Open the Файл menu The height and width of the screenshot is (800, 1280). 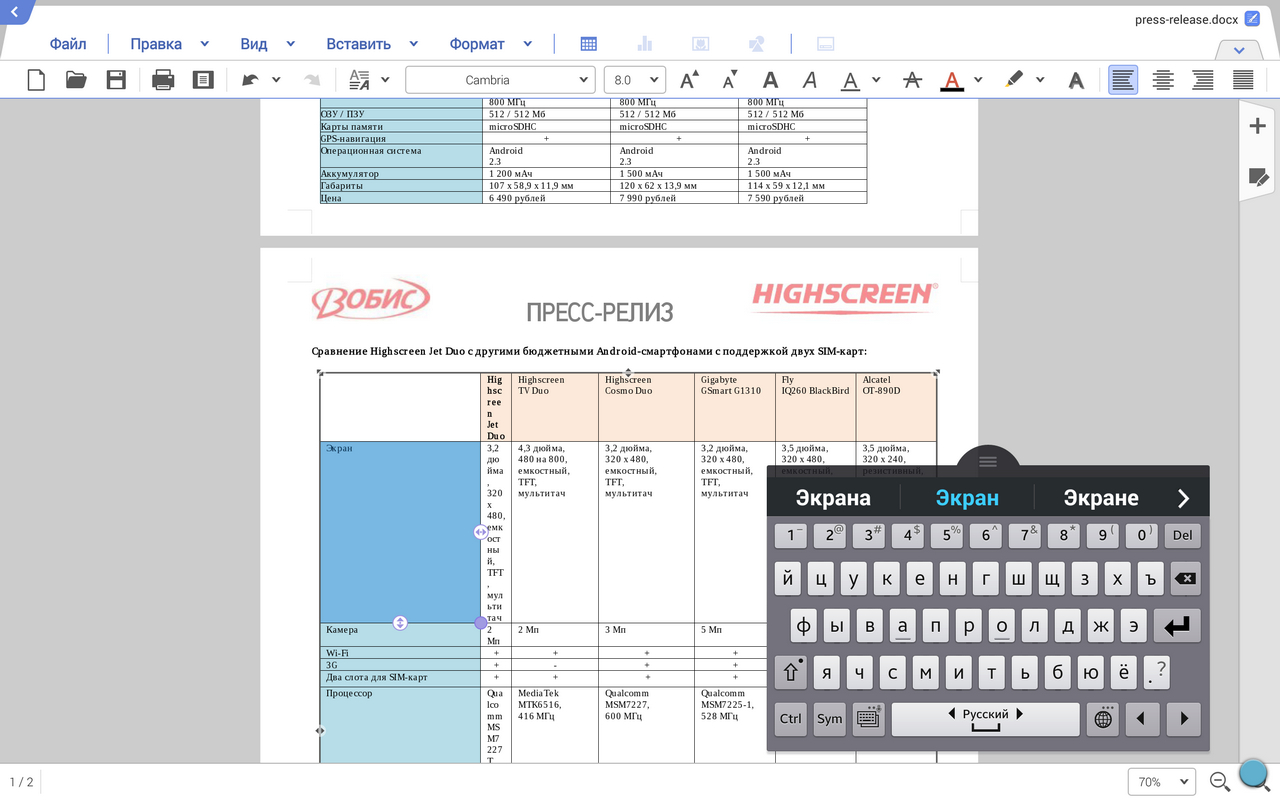pos(68,44)
